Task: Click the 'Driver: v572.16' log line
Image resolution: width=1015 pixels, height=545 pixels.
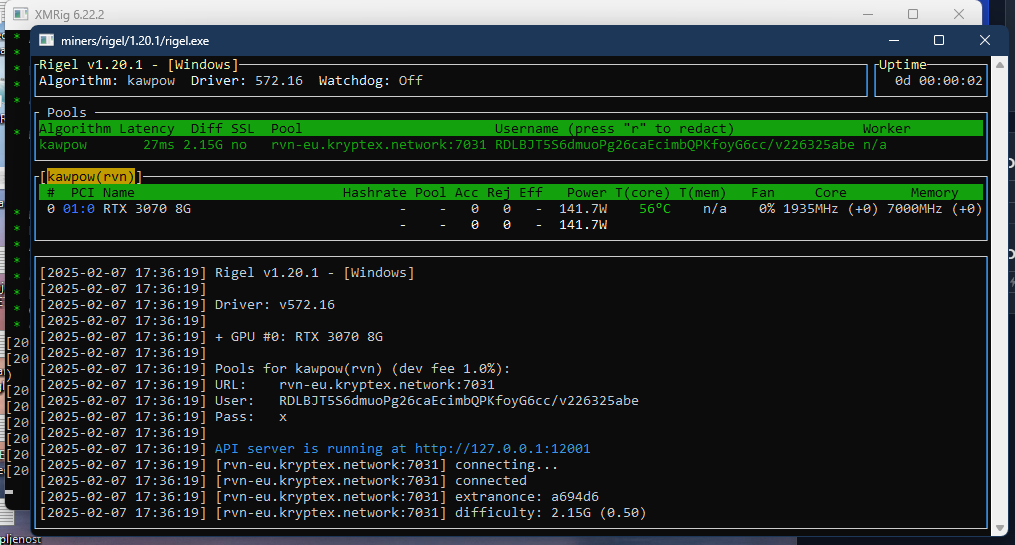Action: pos(275,305)
